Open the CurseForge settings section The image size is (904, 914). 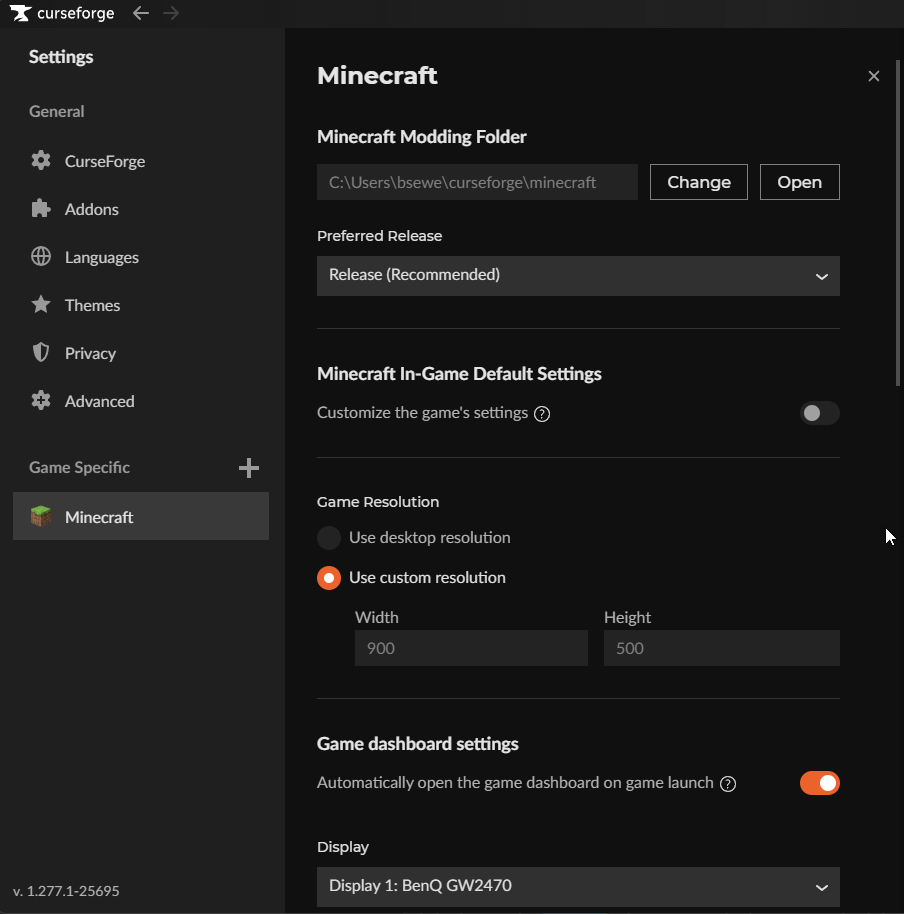[140, 161]
